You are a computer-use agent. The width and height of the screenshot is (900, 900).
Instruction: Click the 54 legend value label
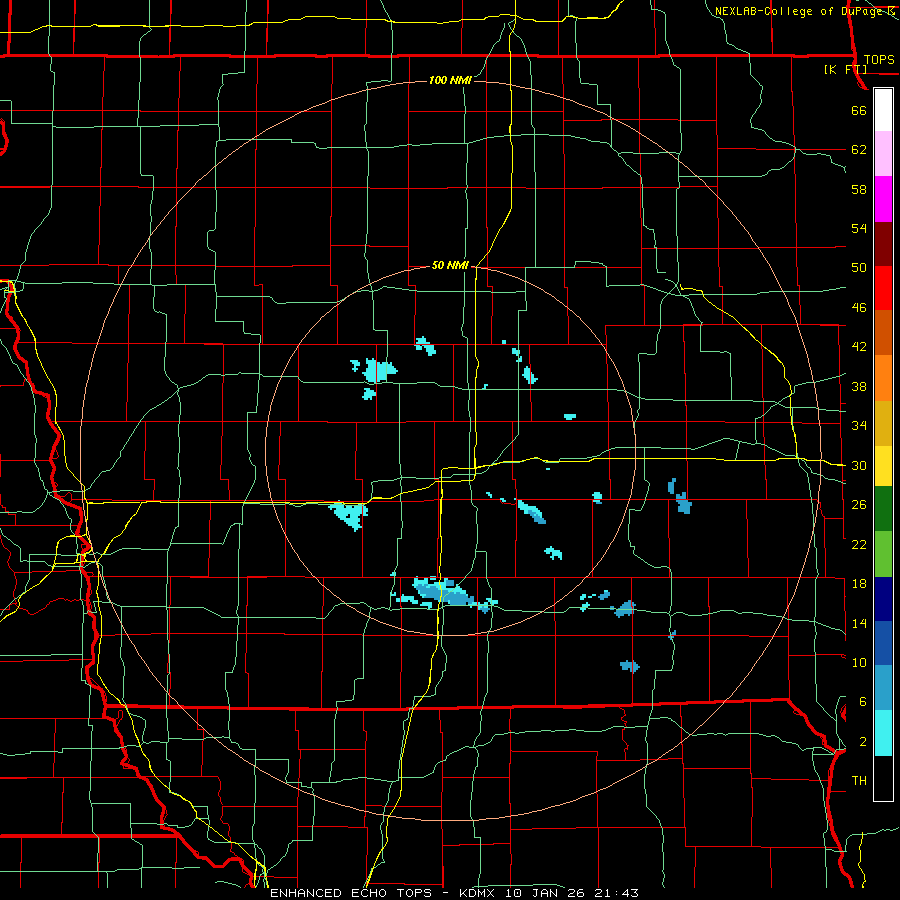pyautogui.click(x=859, y=228)
